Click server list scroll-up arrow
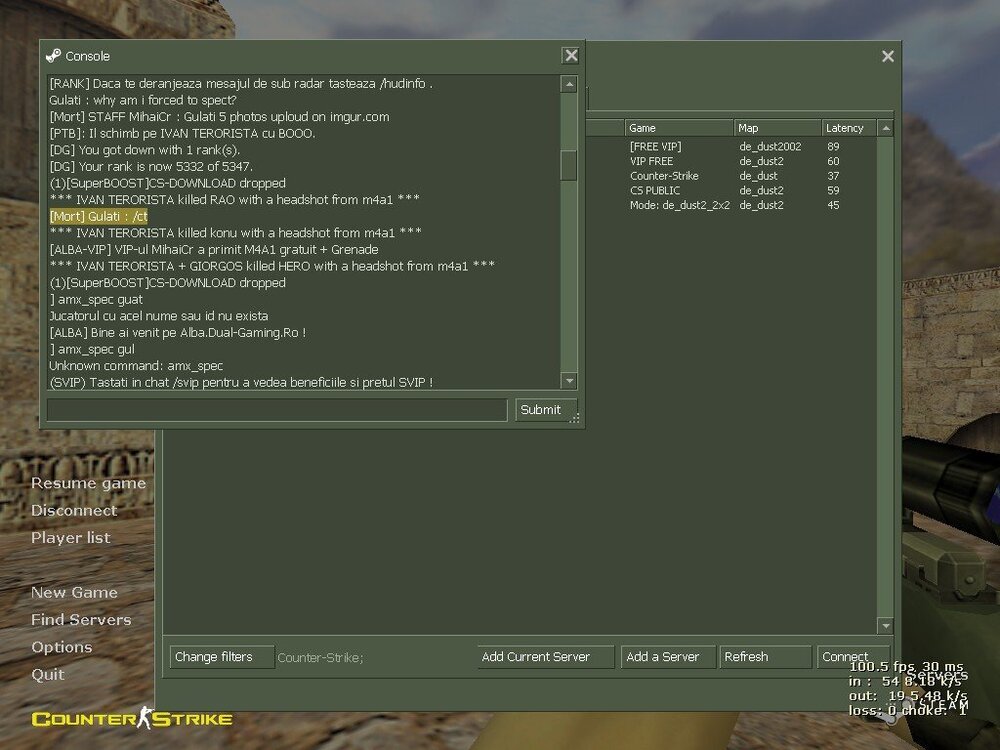 (x=885, y=128)
